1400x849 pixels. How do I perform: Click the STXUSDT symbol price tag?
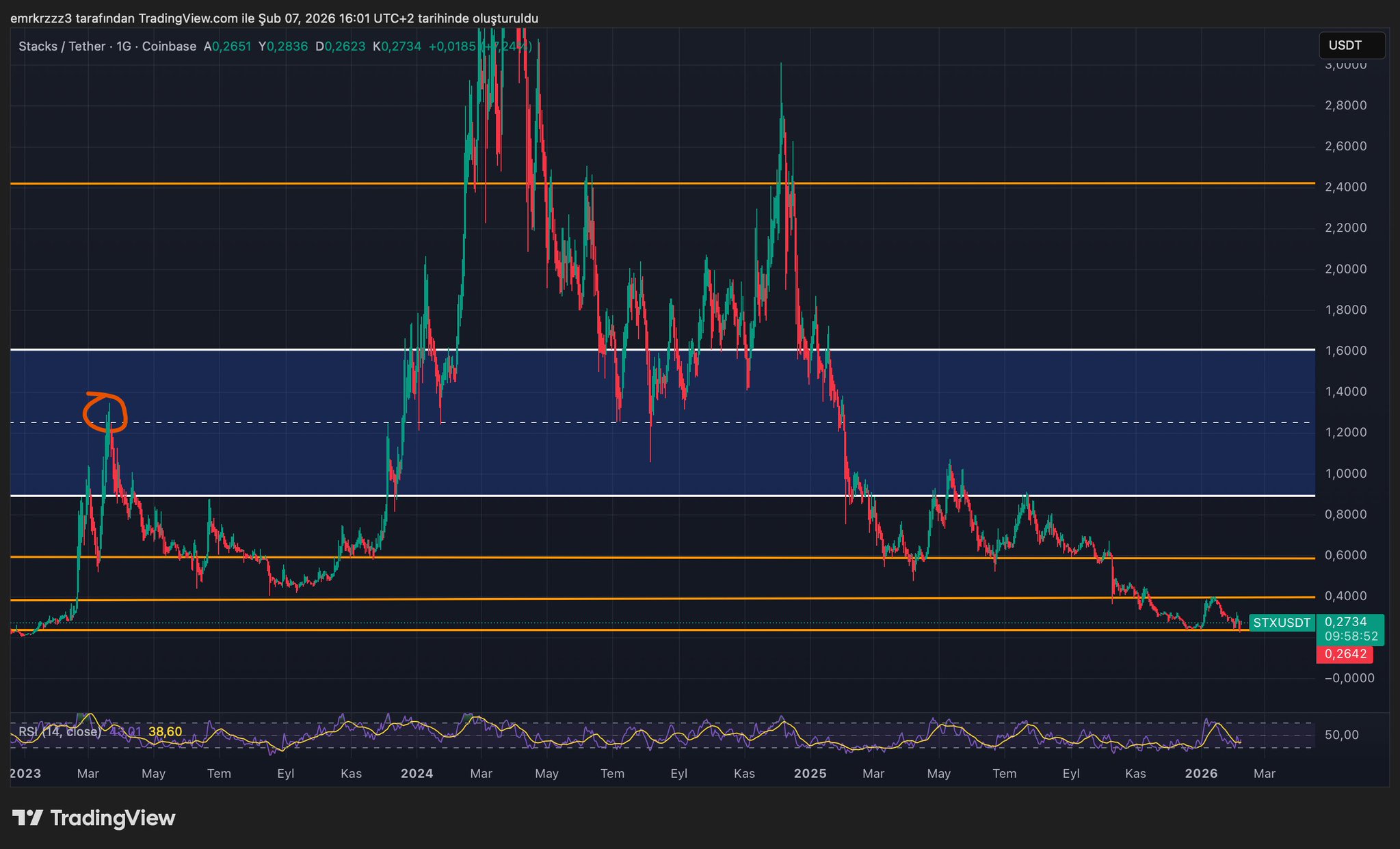[x=1281, y=623]
